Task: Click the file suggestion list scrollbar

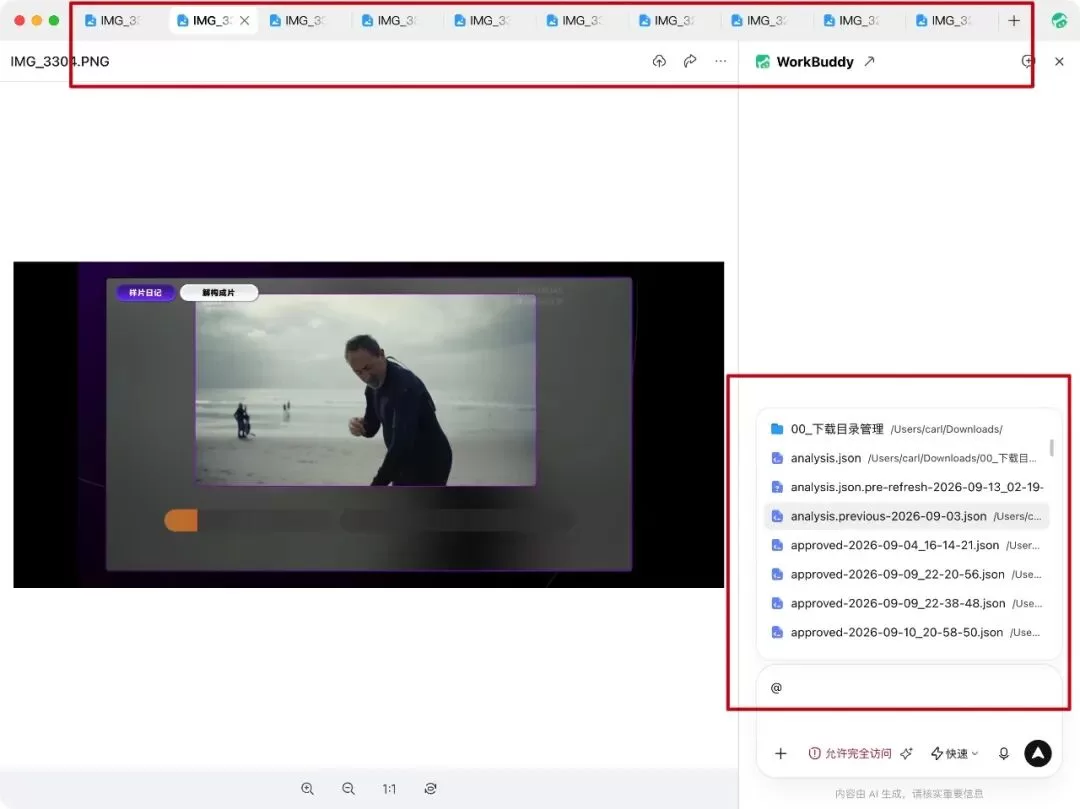Action: click(1052, 448)
